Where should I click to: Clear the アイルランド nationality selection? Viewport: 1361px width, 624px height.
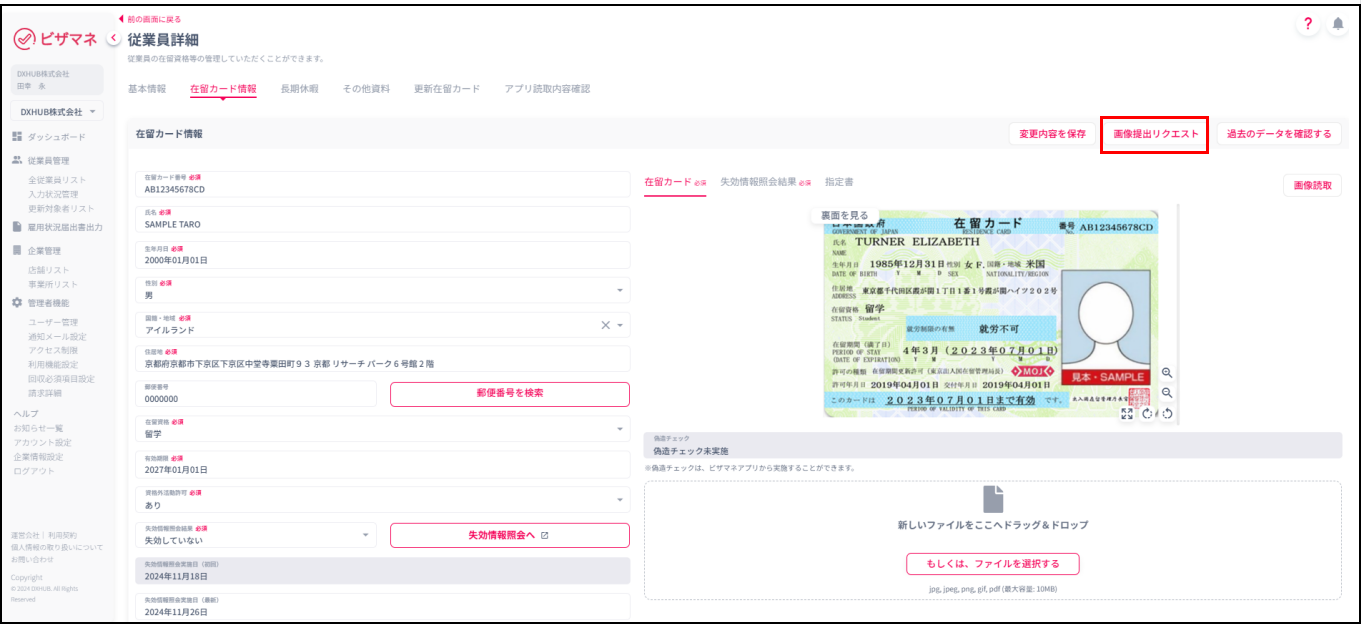tap(605, 325)
